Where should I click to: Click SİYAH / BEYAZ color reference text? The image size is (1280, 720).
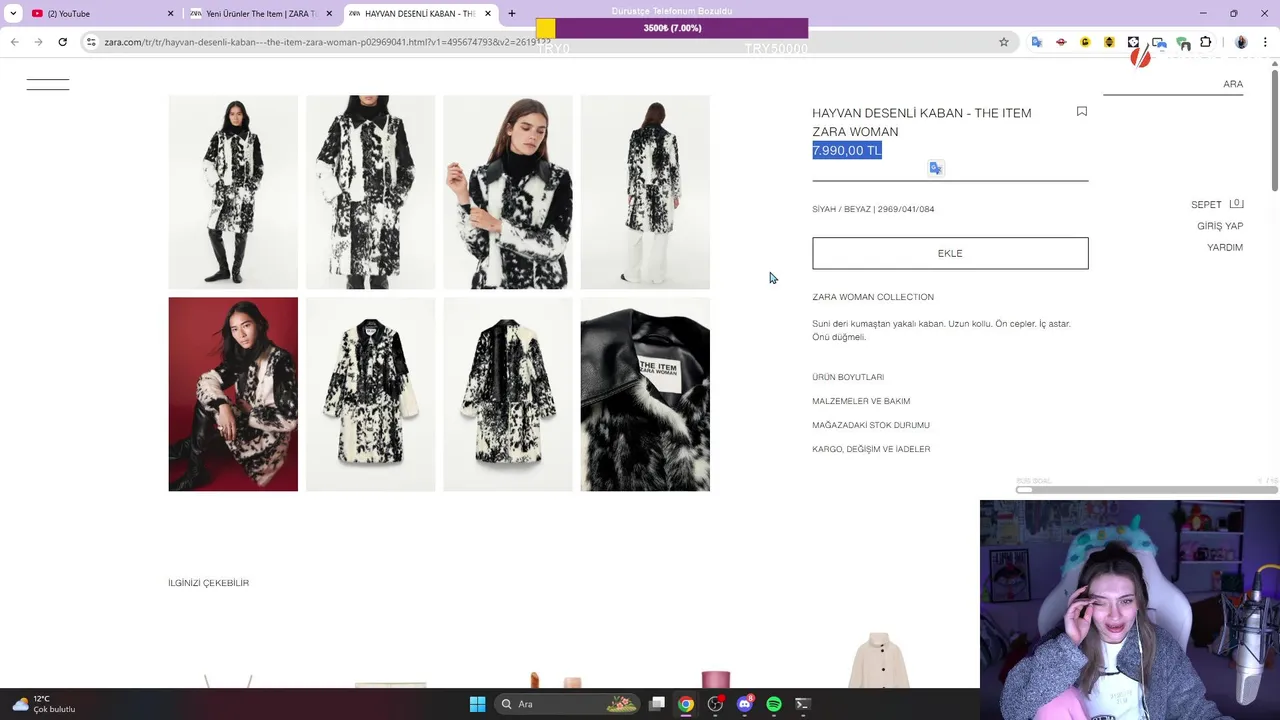point(873,209)
